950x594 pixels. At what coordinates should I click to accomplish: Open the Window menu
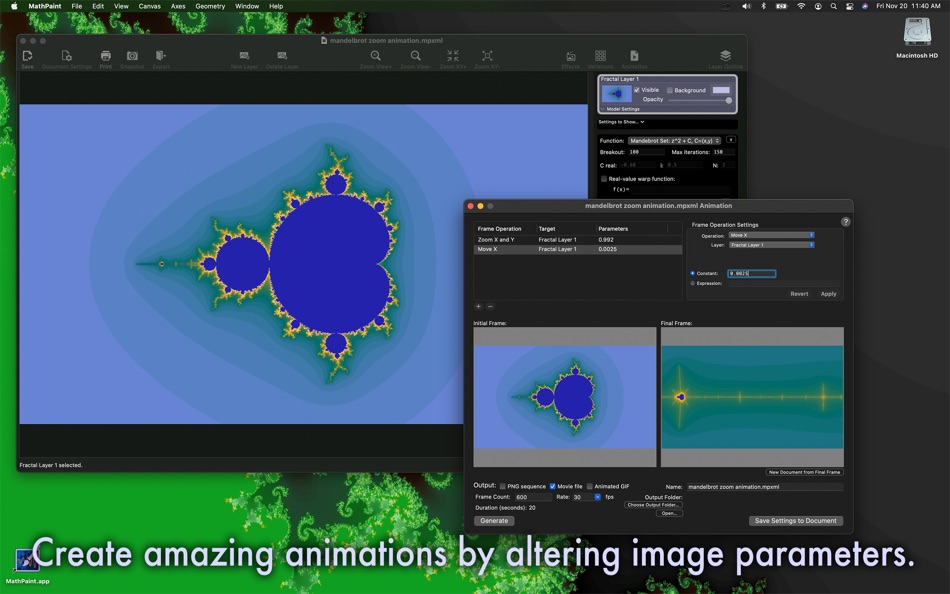[x=247, y=6]
